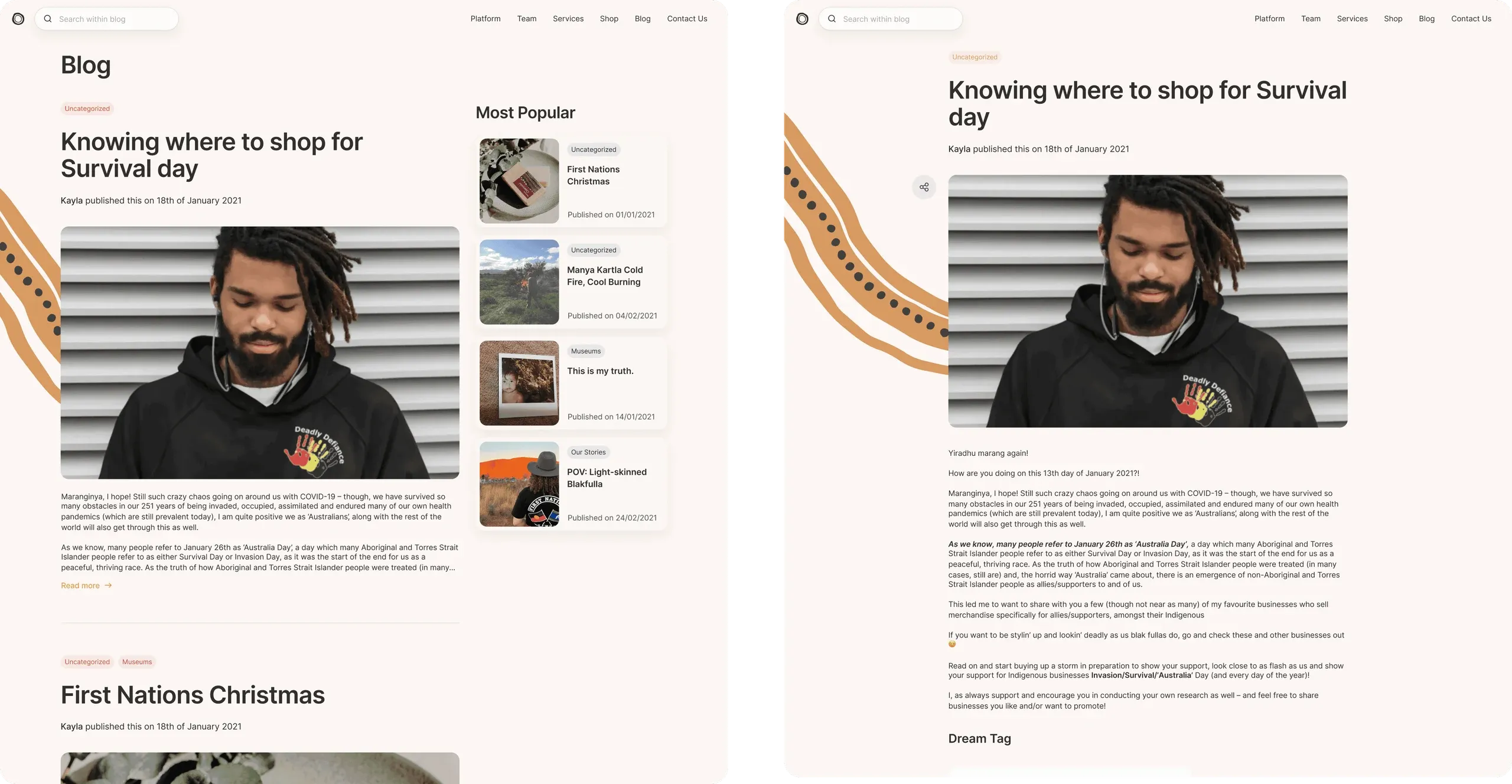Click the circular logo in the right page header
1512x784 pixels.
[x=802, y=19]
